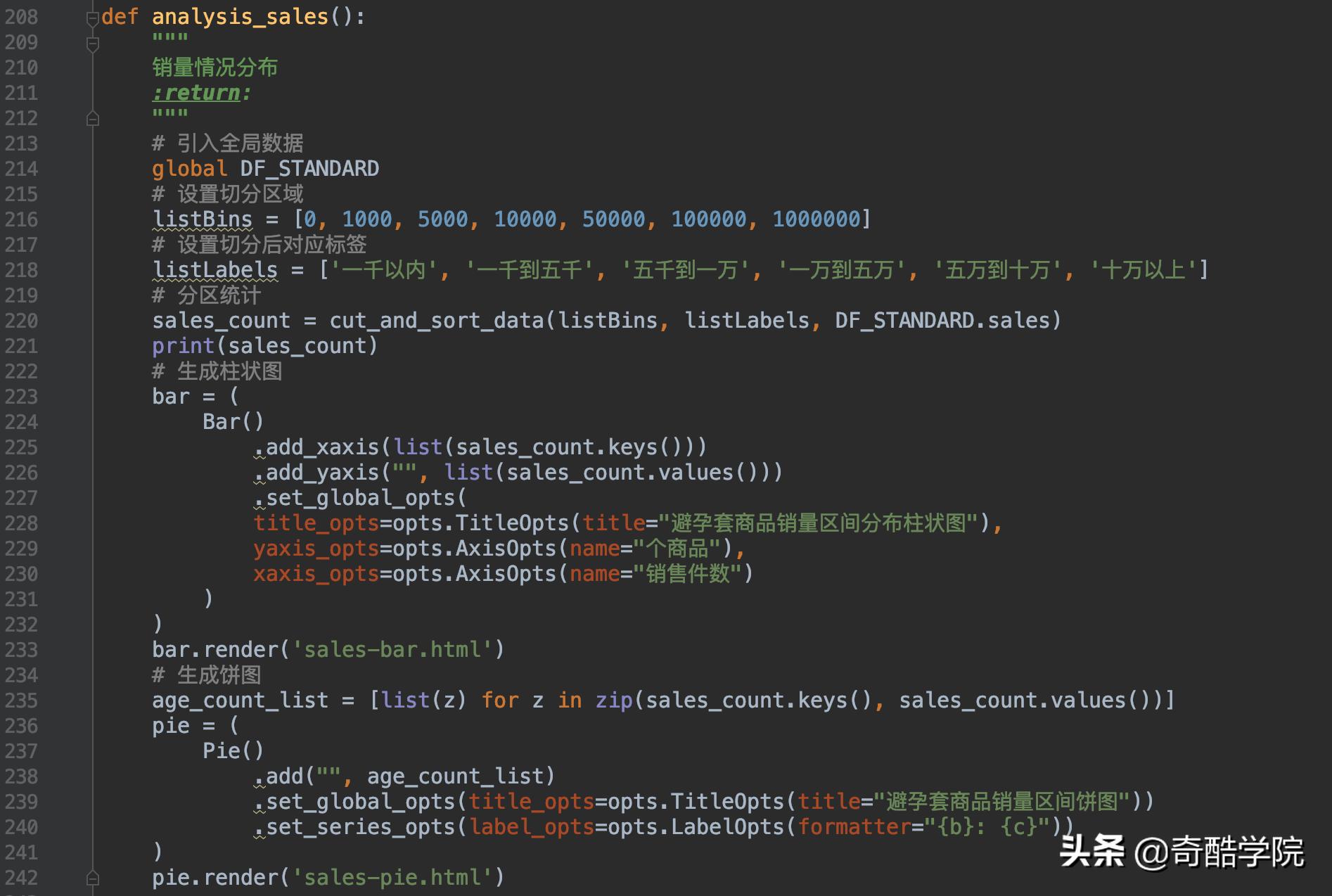This screenshot has height=896, width=1332.
Task: Click the :return: docstring tag
Action: point(202,93)
